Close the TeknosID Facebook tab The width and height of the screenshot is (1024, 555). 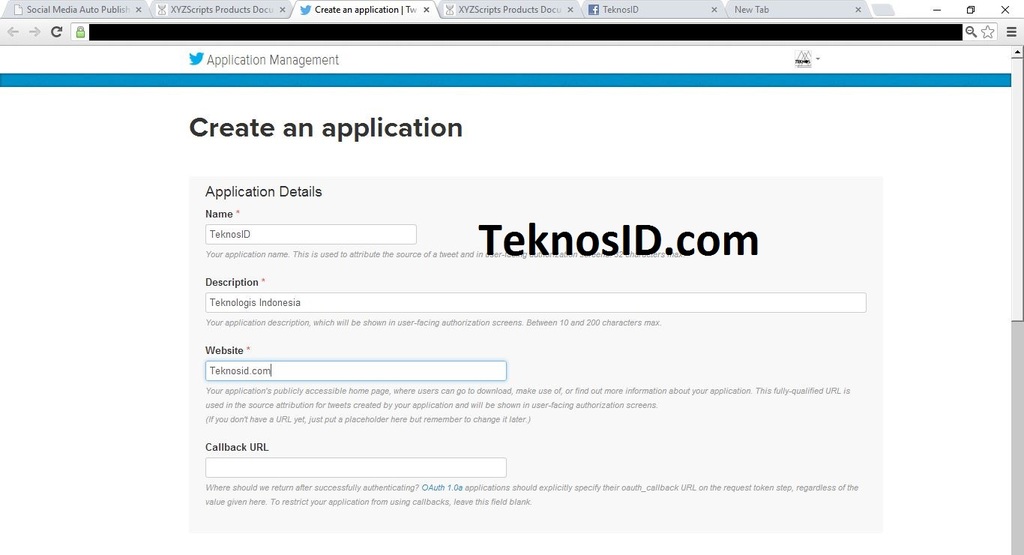tap(714, 10)
